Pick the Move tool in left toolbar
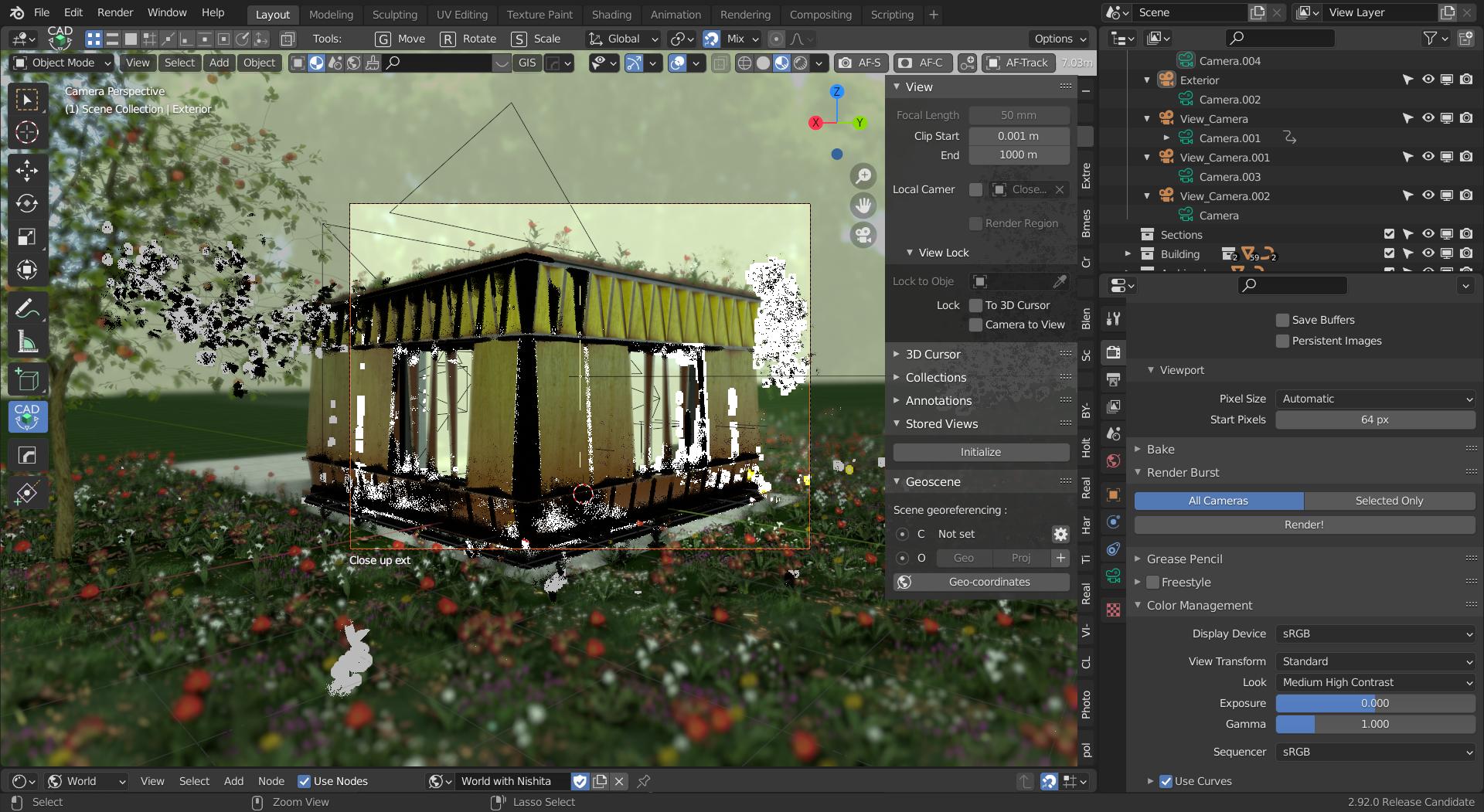The height and width of the screenshot is (812, 1484). tap(27, 171)
